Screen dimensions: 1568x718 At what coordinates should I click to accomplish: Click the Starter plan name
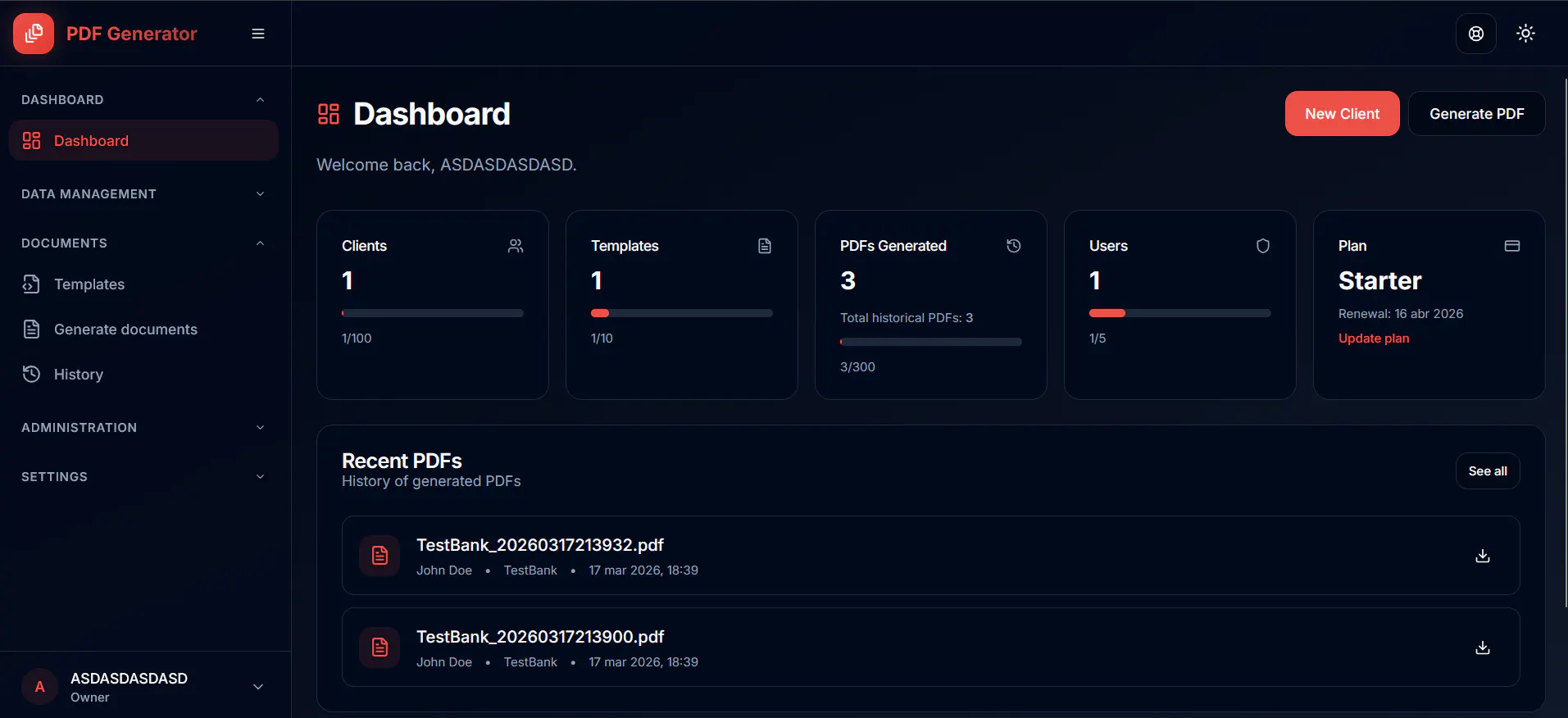click(x=1379, y=281)
